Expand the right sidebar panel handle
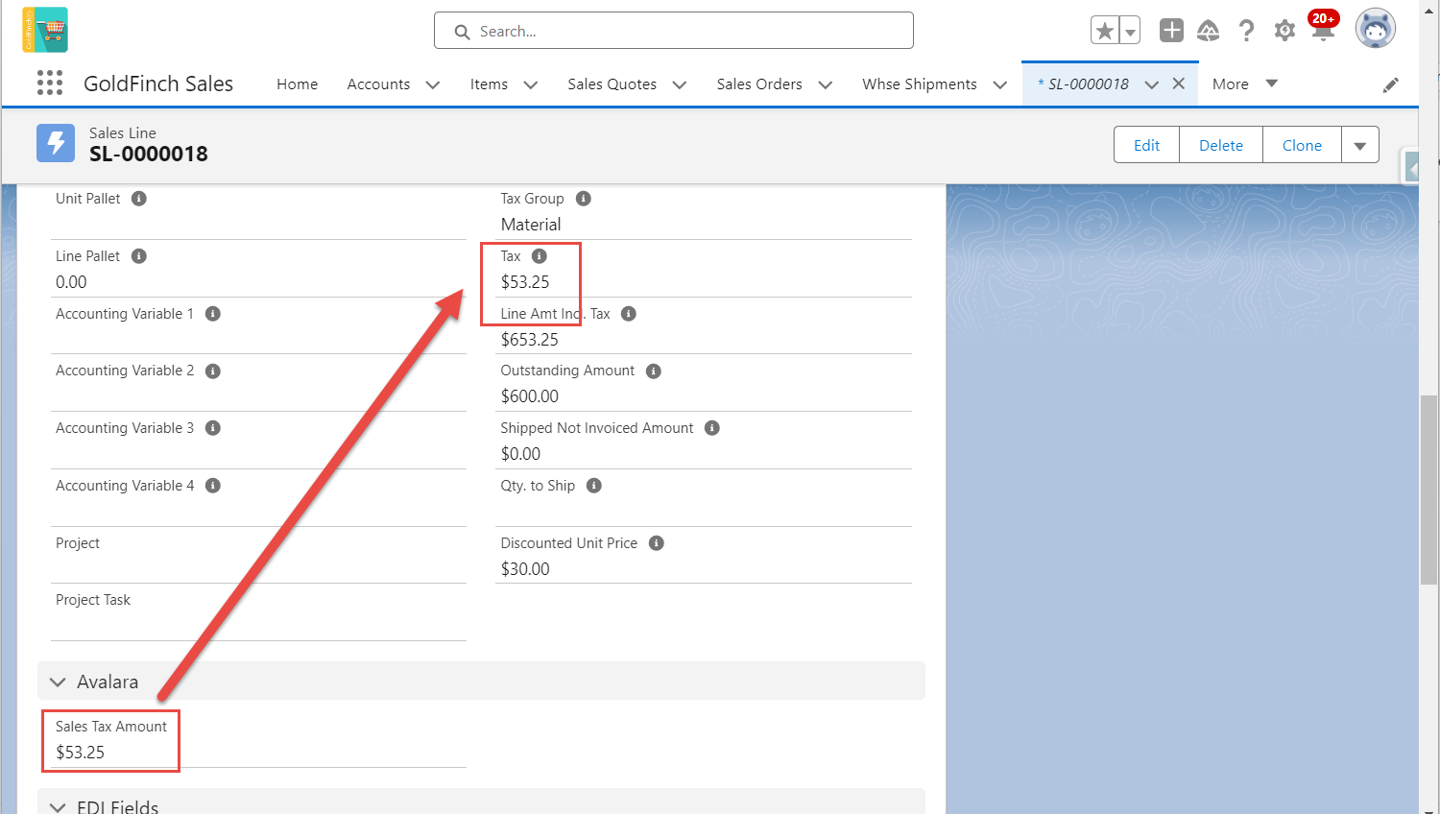Viewport: 1440px width, 814px height. [1413, 168]
